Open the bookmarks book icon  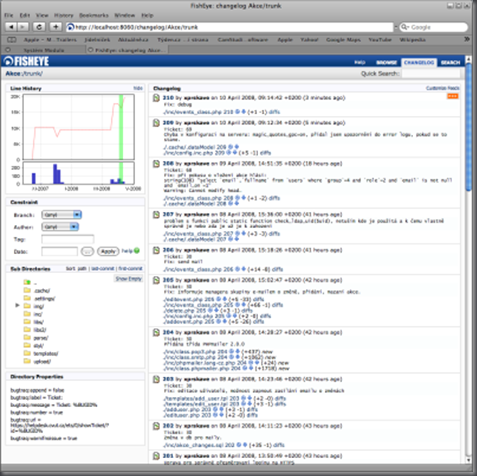pos(12,40)
